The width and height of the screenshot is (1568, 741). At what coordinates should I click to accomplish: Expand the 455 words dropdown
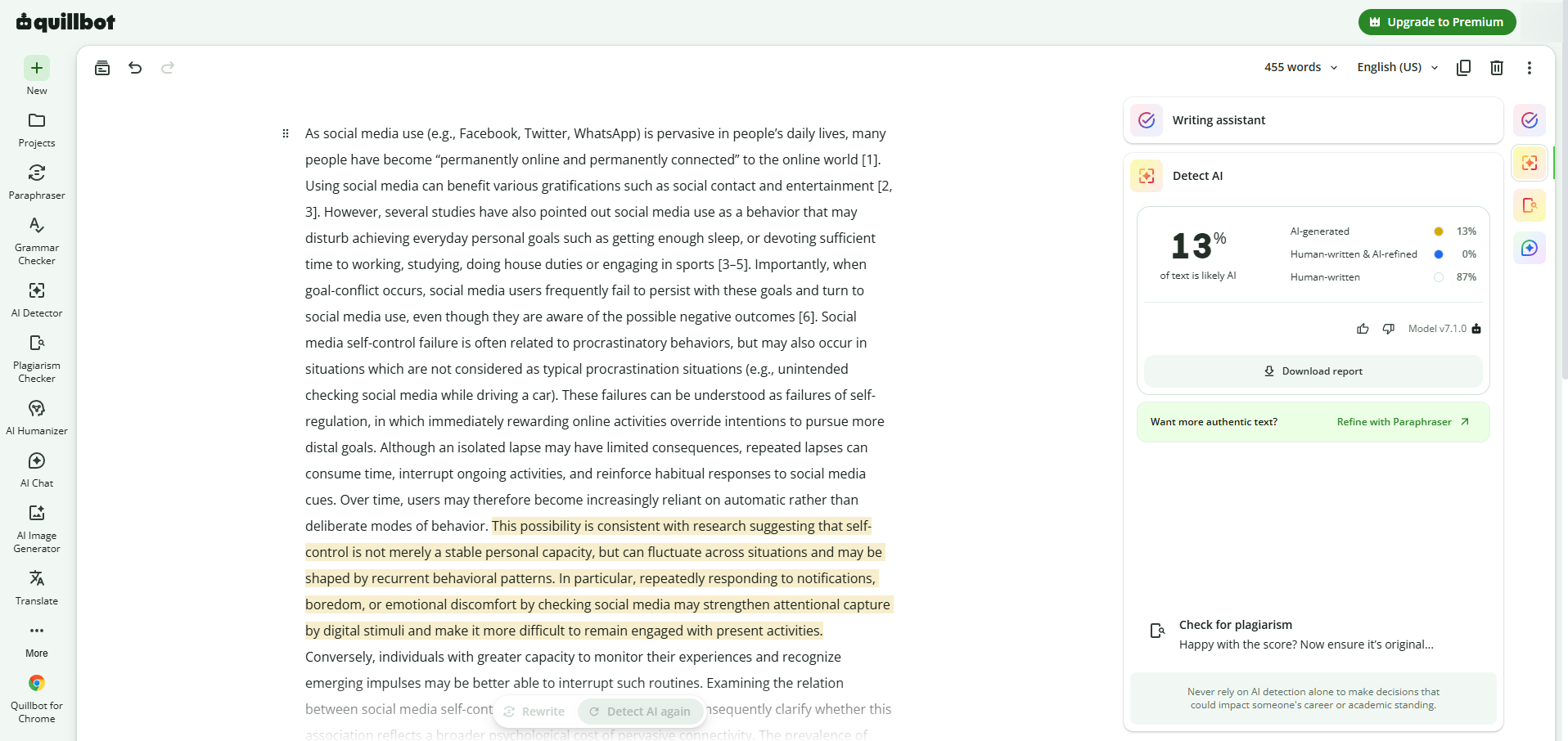[1300, 67]
